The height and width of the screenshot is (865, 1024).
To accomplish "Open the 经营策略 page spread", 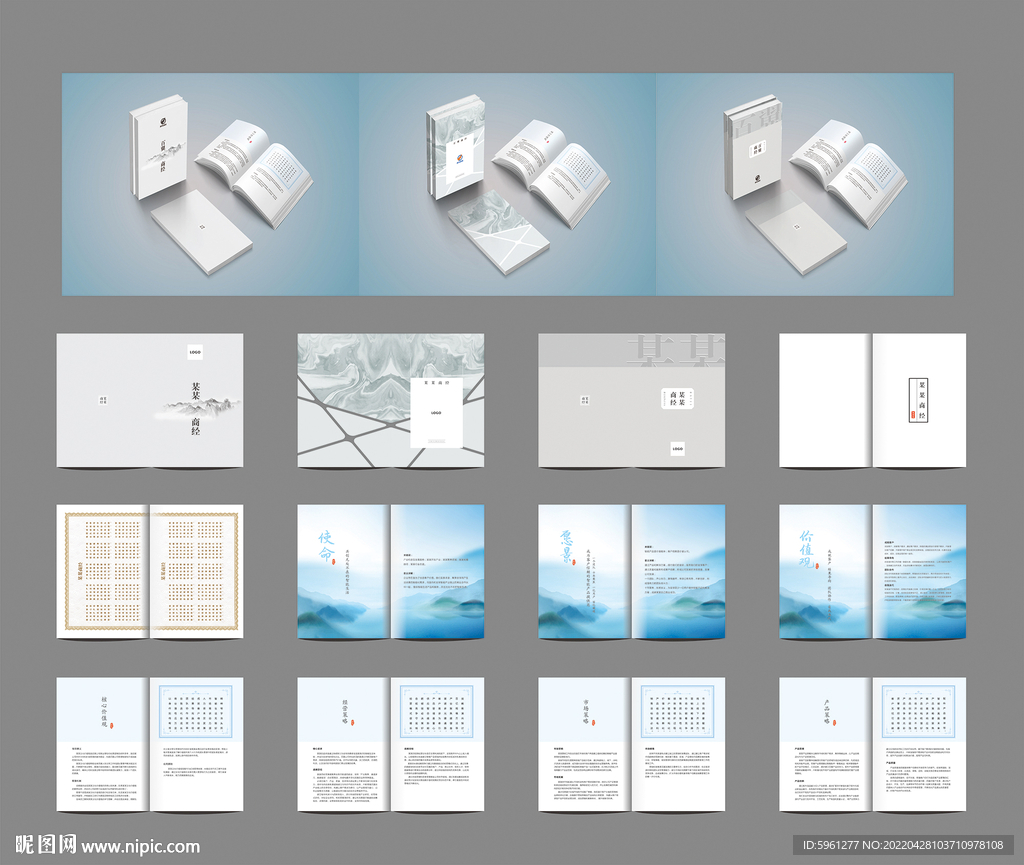I will [390, 744].
